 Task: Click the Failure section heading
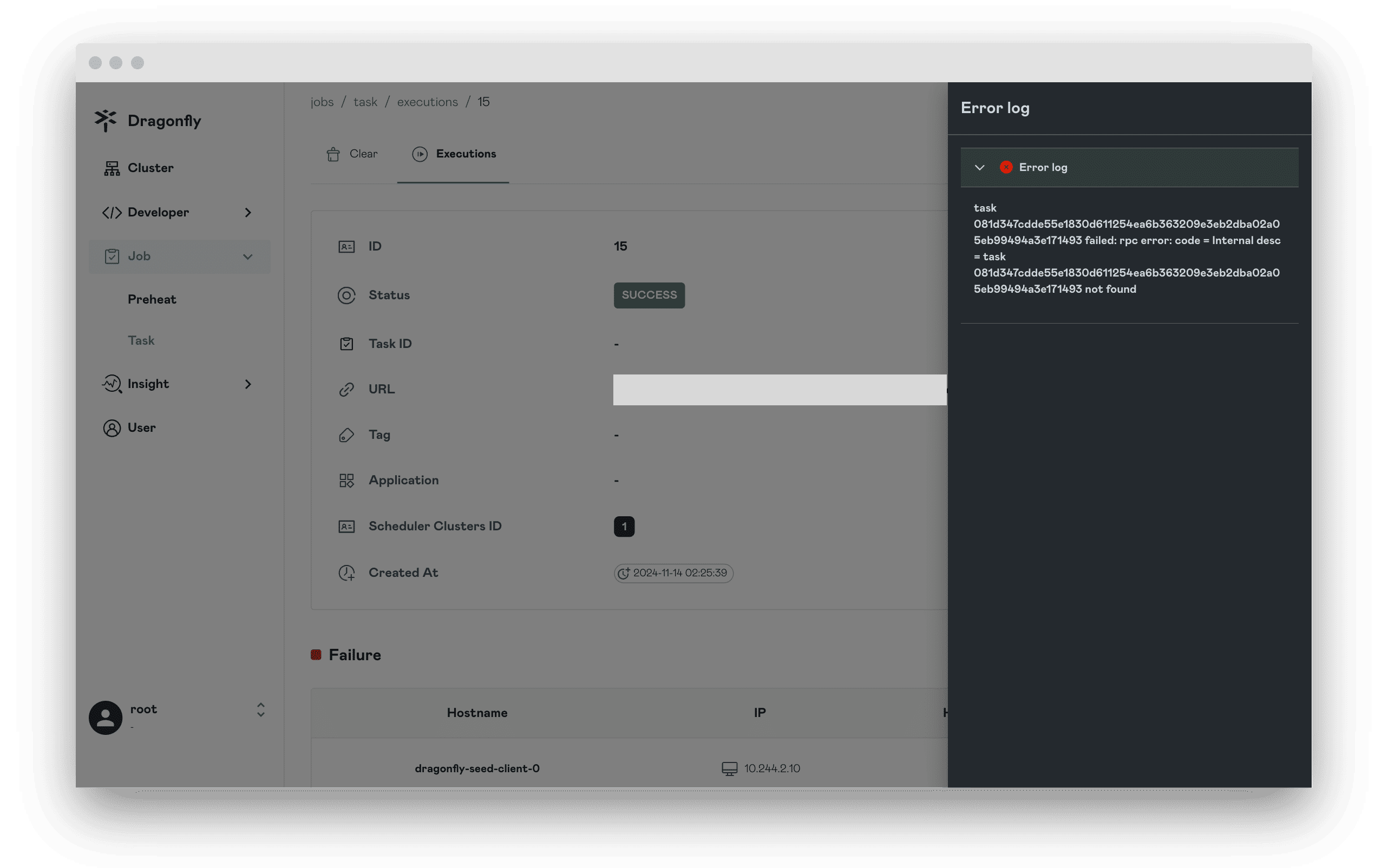click(x=355, y=655)
